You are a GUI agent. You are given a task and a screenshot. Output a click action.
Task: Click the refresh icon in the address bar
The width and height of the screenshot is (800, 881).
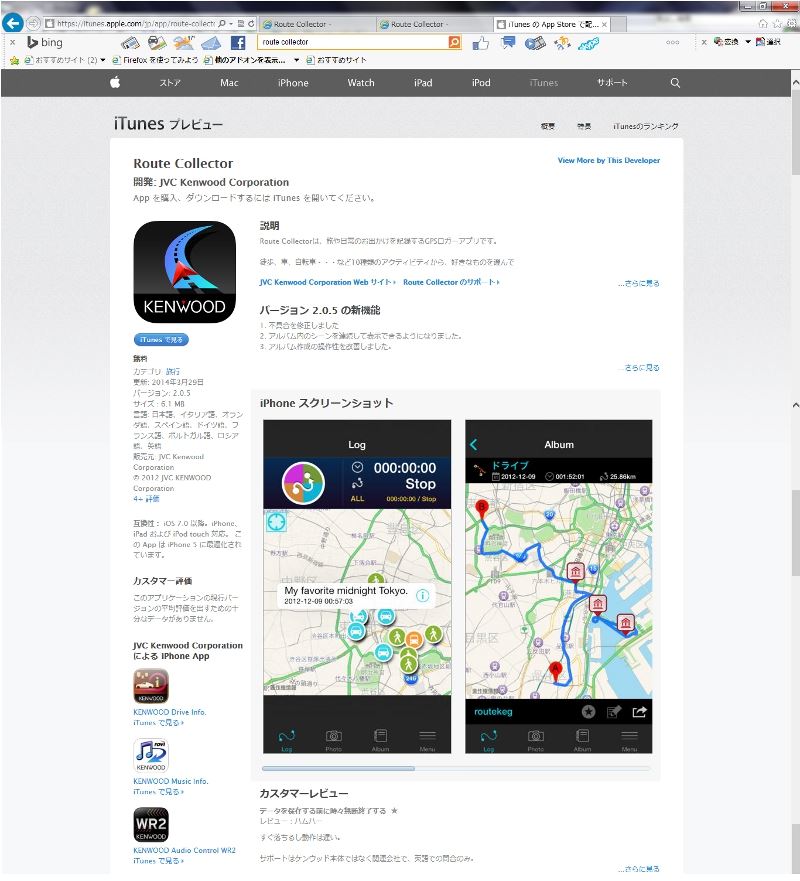(x=251, y=24)
